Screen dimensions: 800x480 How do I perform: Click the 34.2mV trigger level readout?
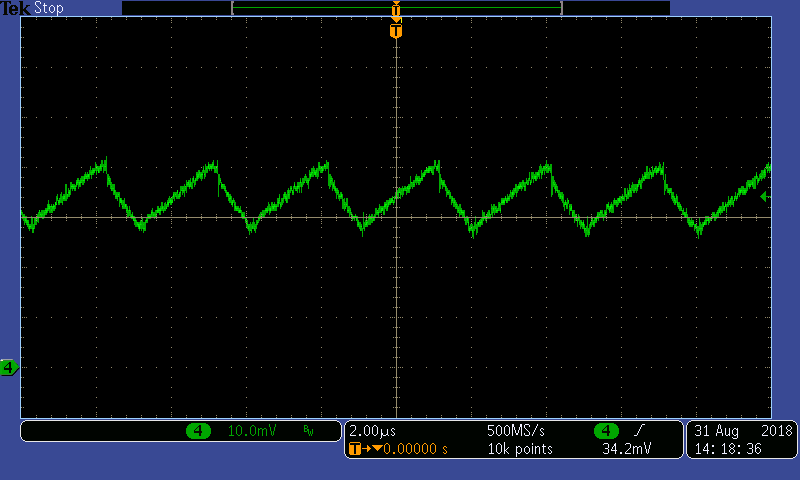tap(627, 449)
